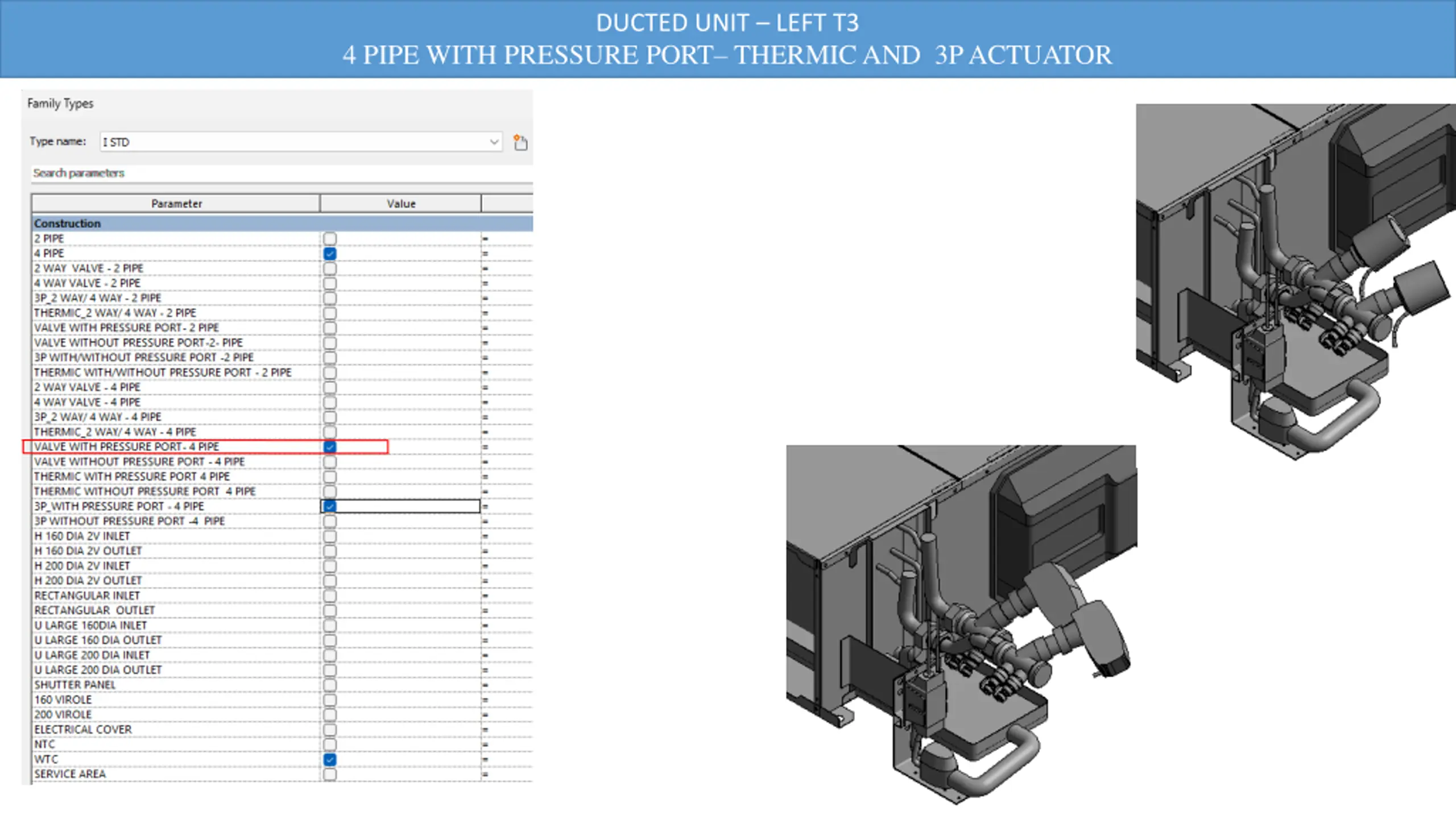
Task: Enable VALVE WITHOUT PRESSURE PORT-2- PIPE checkbox
Action: coord(330,342)
